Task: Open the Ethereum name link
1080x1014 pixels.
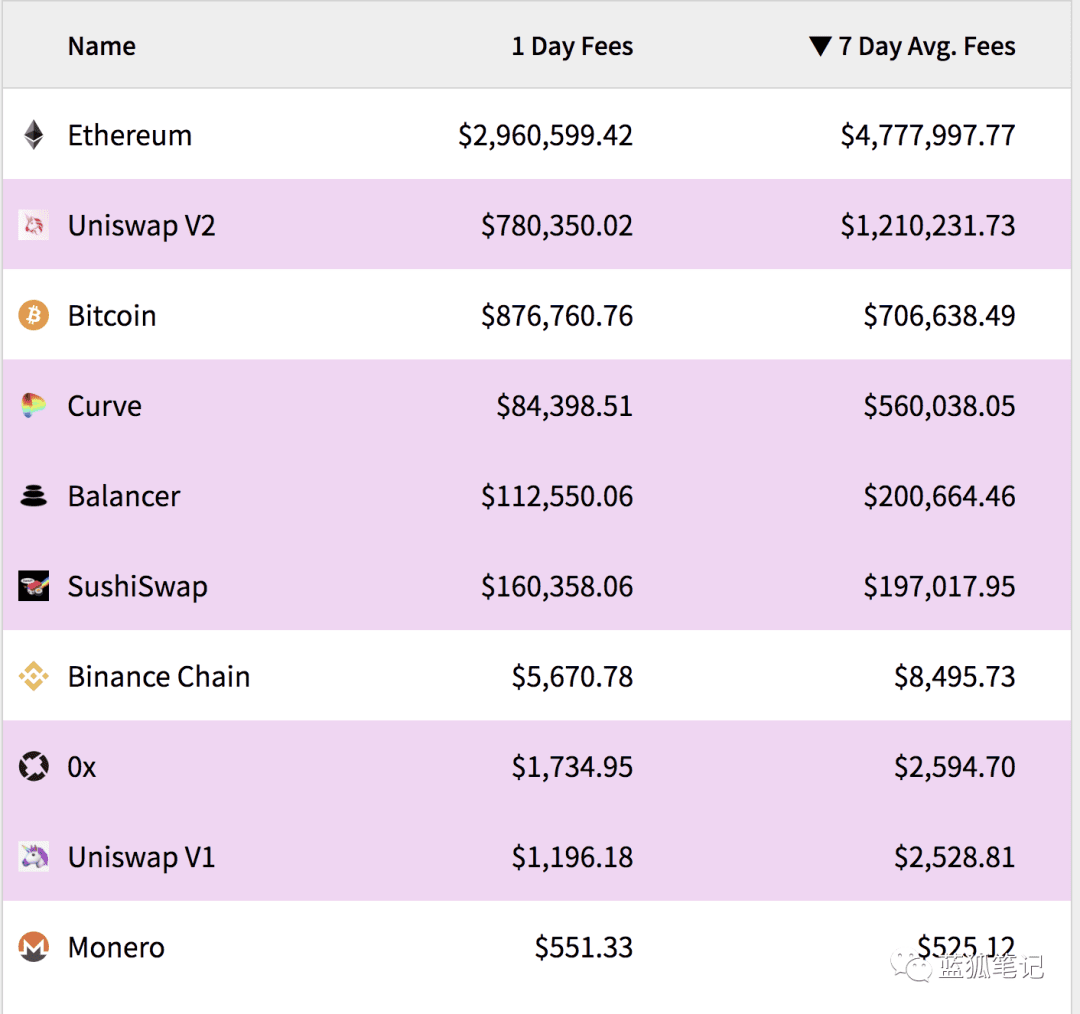Action: pos(129,135)
